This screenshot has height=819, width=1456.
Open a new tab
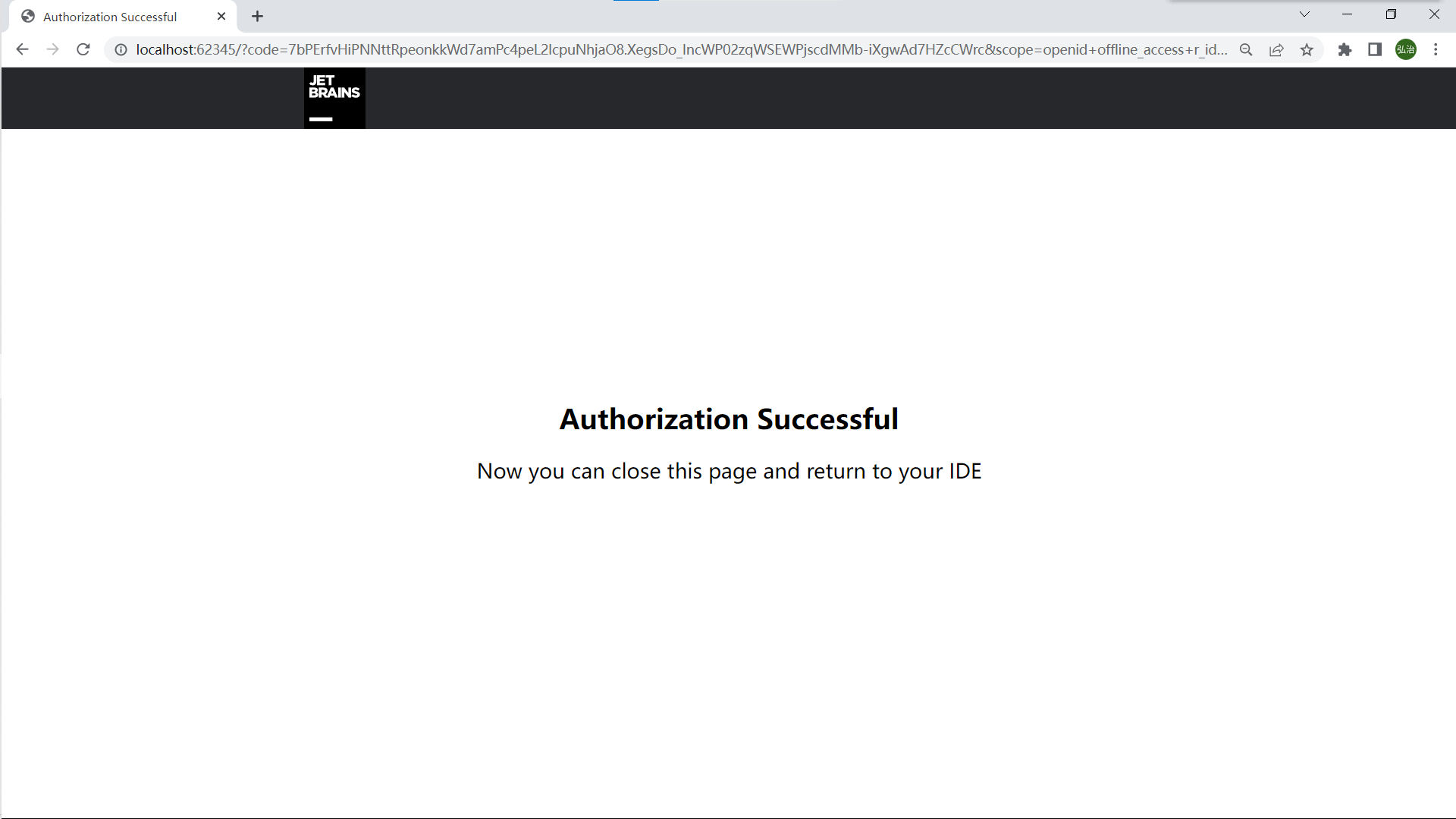tap(258, 16)
